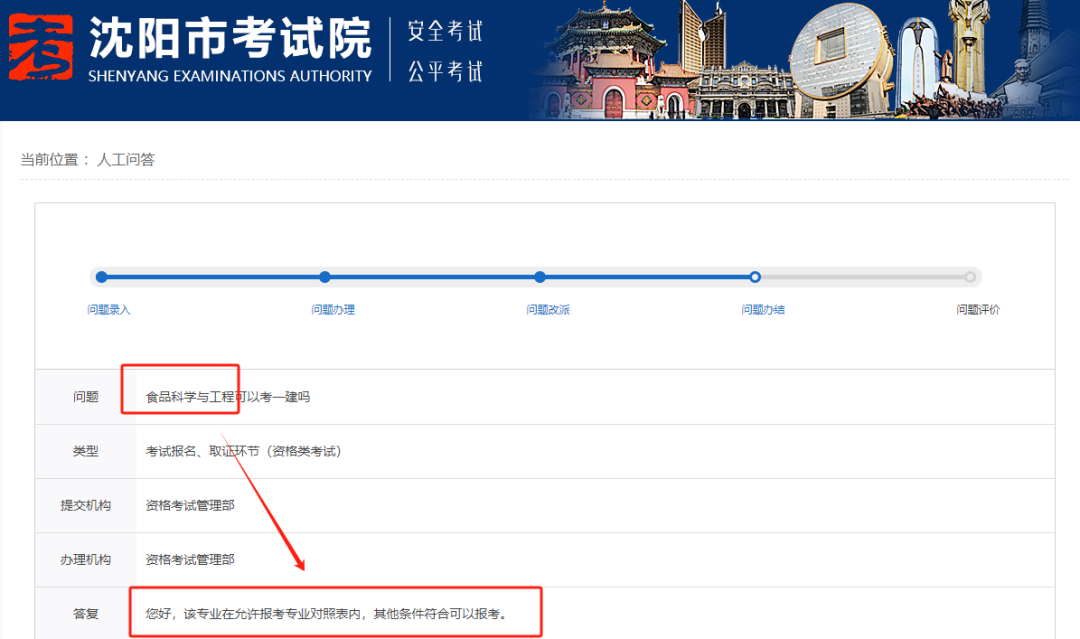Click the type value 考试报名、取证环节
This screenshot has width=1080, height=639.
[243, 451]
